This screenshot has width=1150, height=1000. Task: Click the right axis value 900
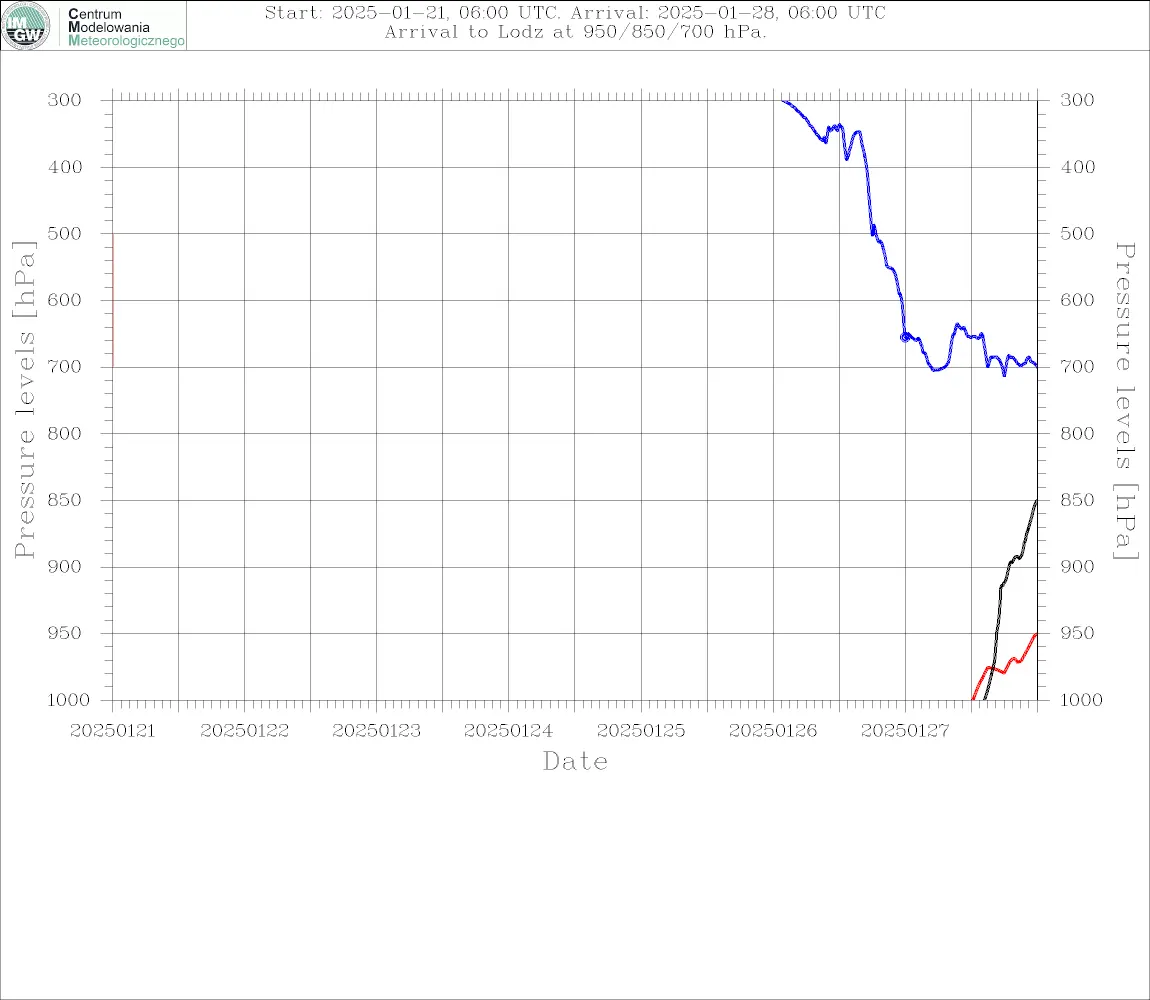1077,566
